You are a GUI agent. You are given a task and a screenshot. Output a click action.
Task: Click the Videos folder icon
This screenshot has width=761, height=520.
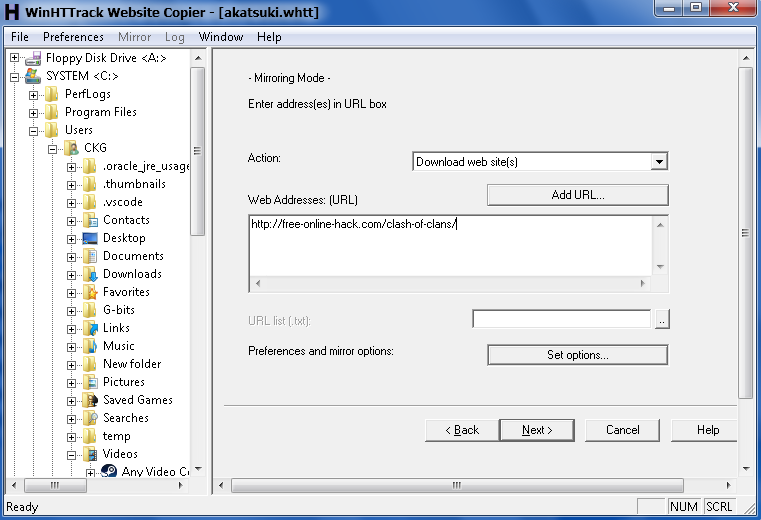90,454
